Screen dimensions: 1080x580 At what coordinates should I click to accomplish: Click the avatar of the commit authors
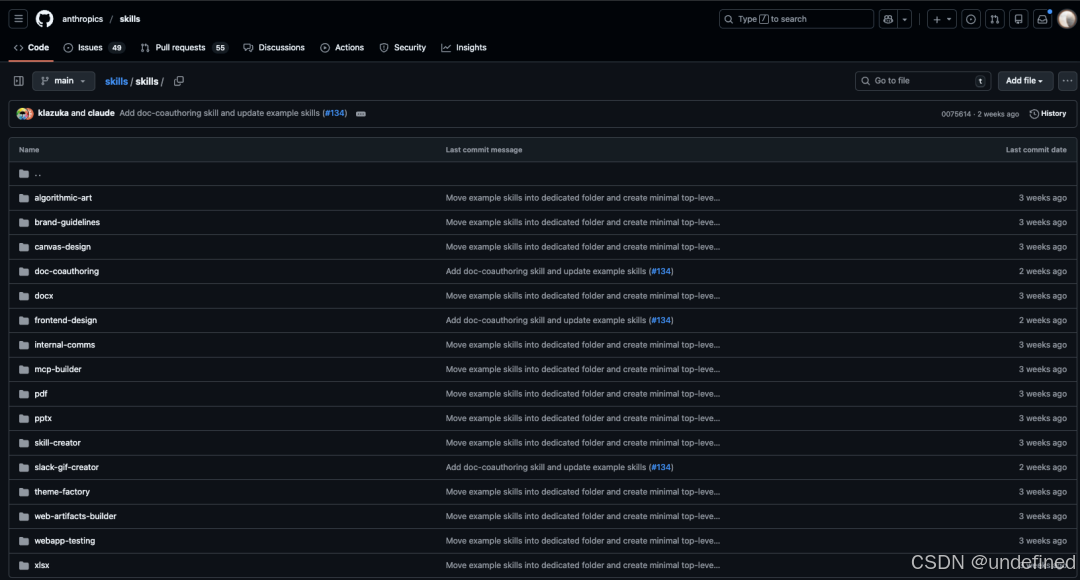click(x=25, y=114)
